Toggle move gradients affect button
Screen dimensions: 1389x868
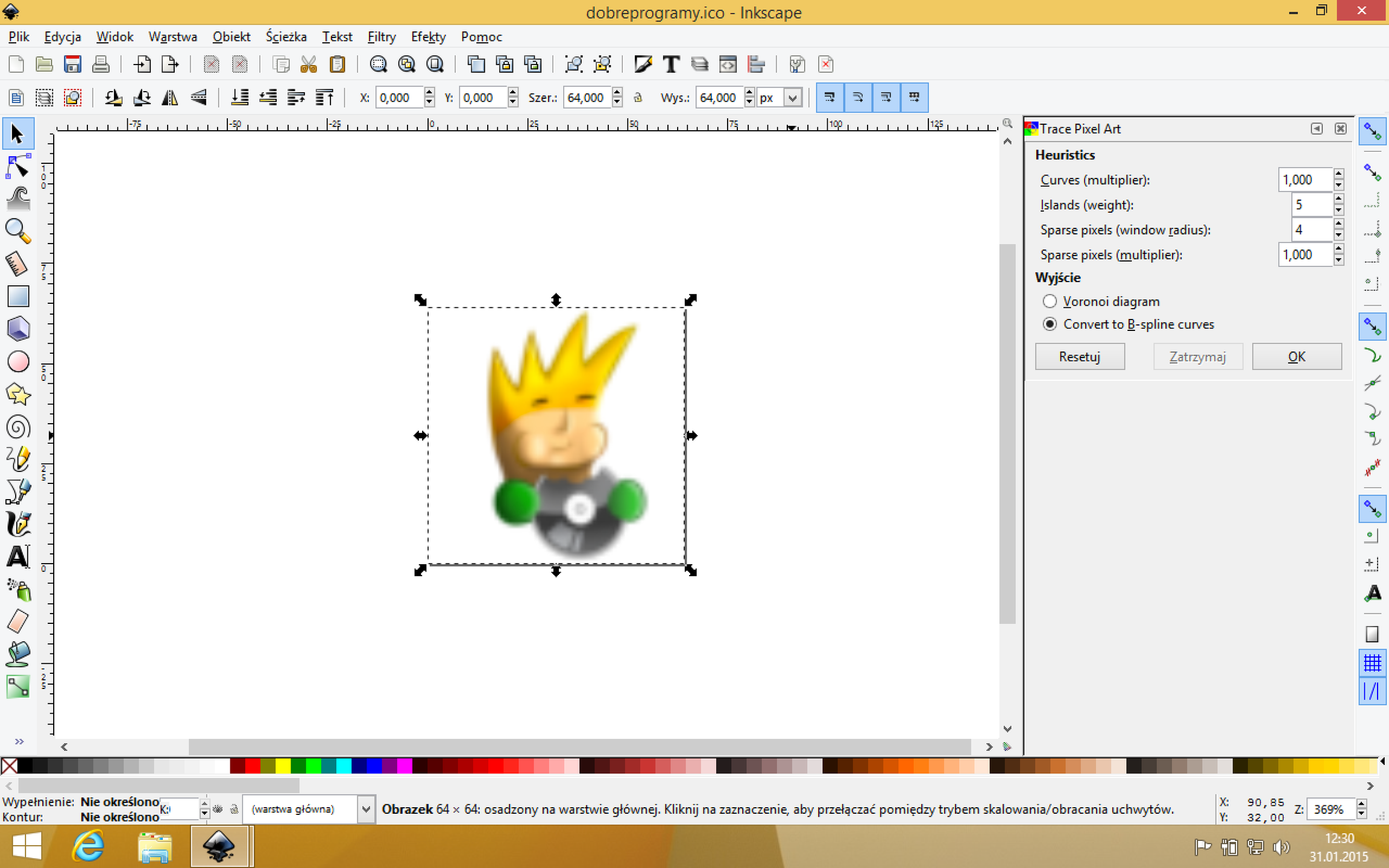click(x=886, y=98)
